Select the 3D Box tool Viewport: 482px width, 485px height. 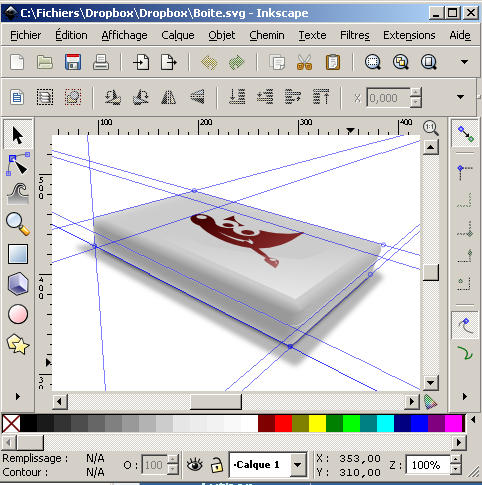[18, 284]
